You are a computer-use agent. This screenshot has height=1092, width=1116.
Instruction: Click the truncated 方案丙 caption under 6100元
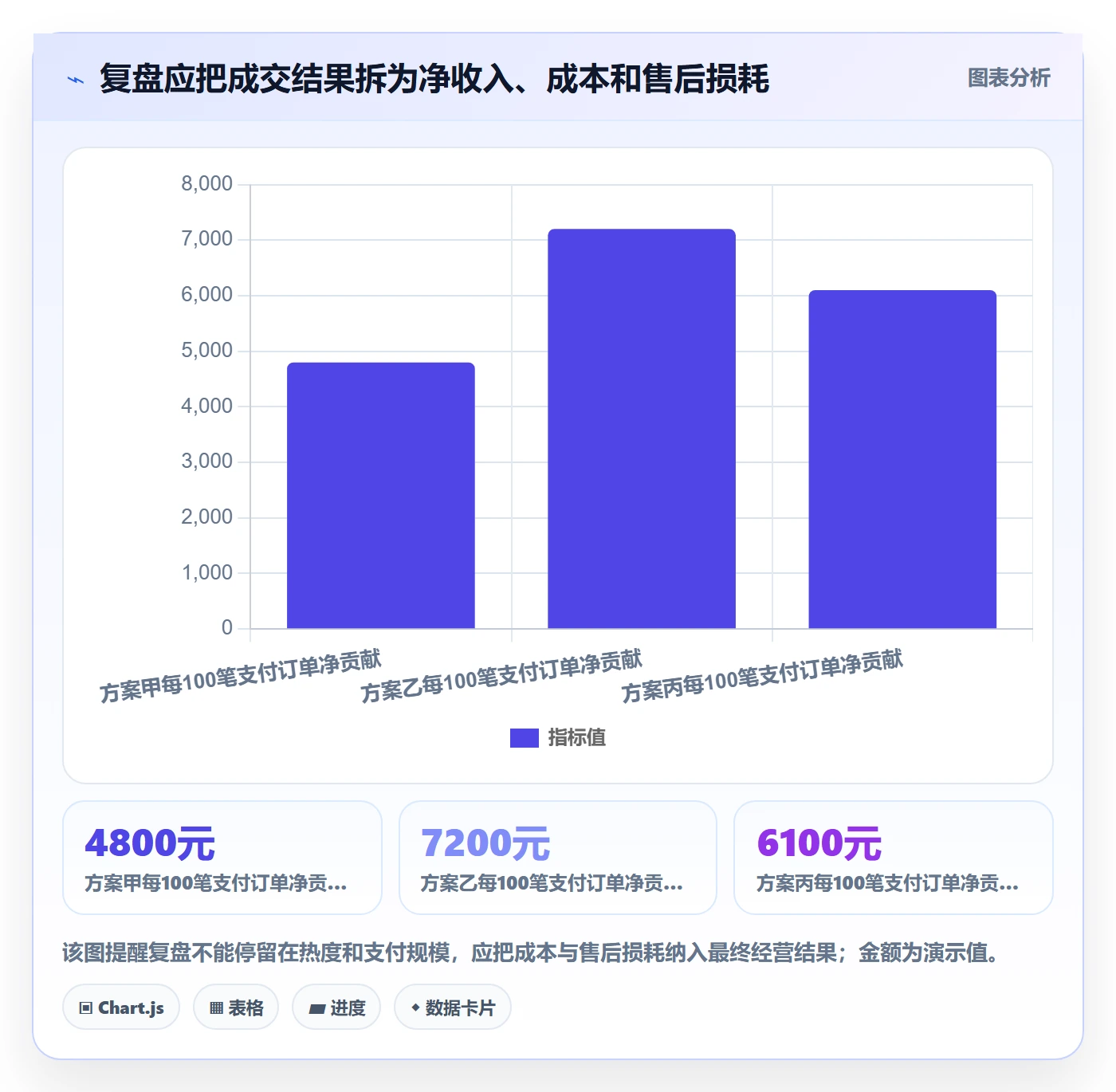tap(887, 883)
